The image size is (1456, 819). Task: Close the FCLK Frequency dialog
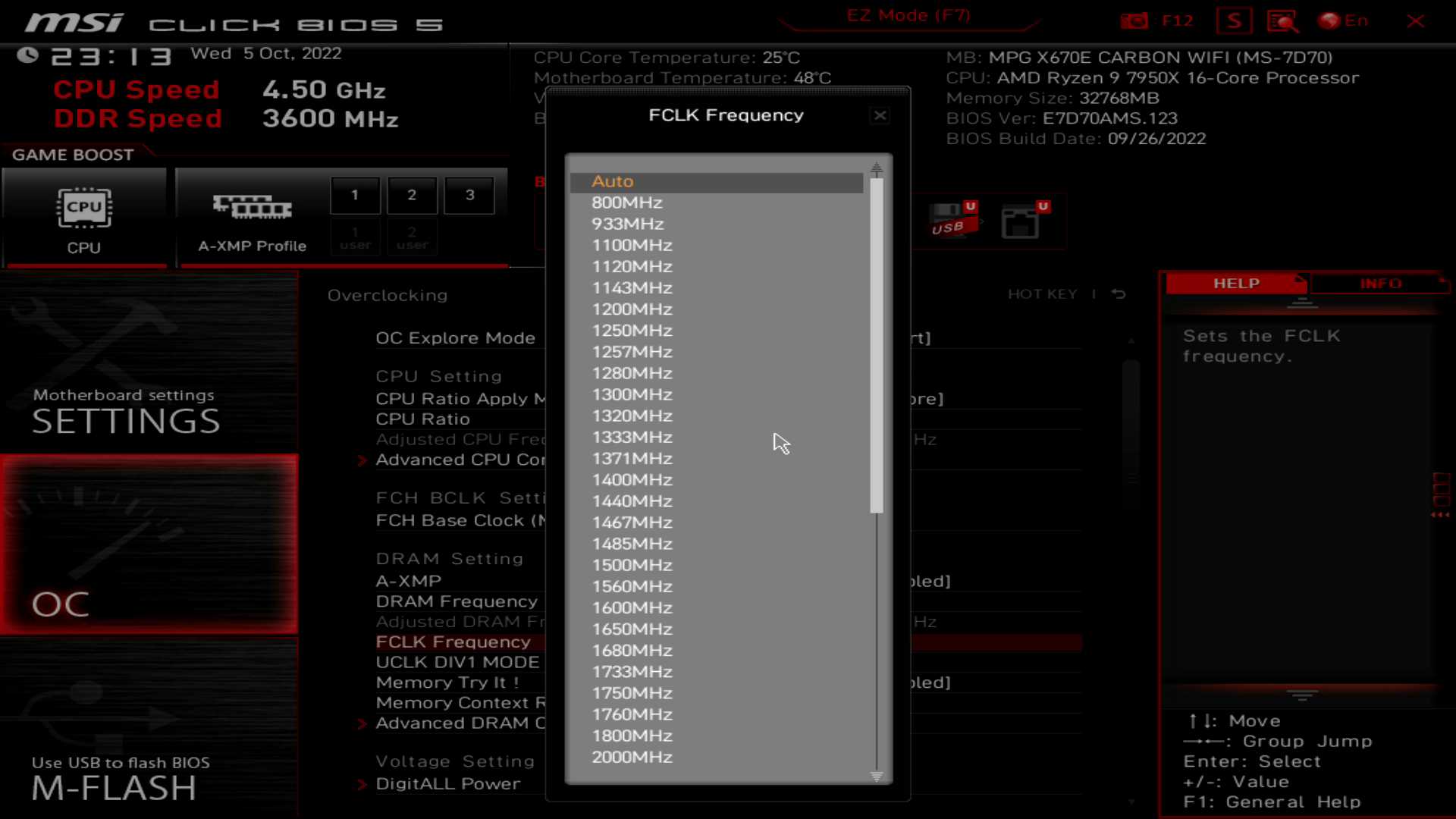point(880,115)
